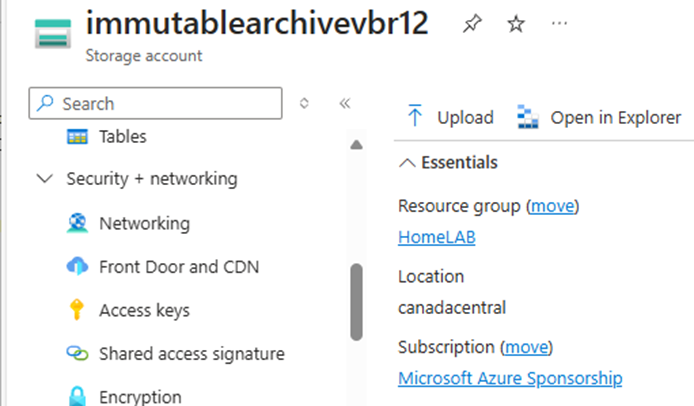Click the Shared access signature link icon
Screen dimensions: 694x406
77,354
